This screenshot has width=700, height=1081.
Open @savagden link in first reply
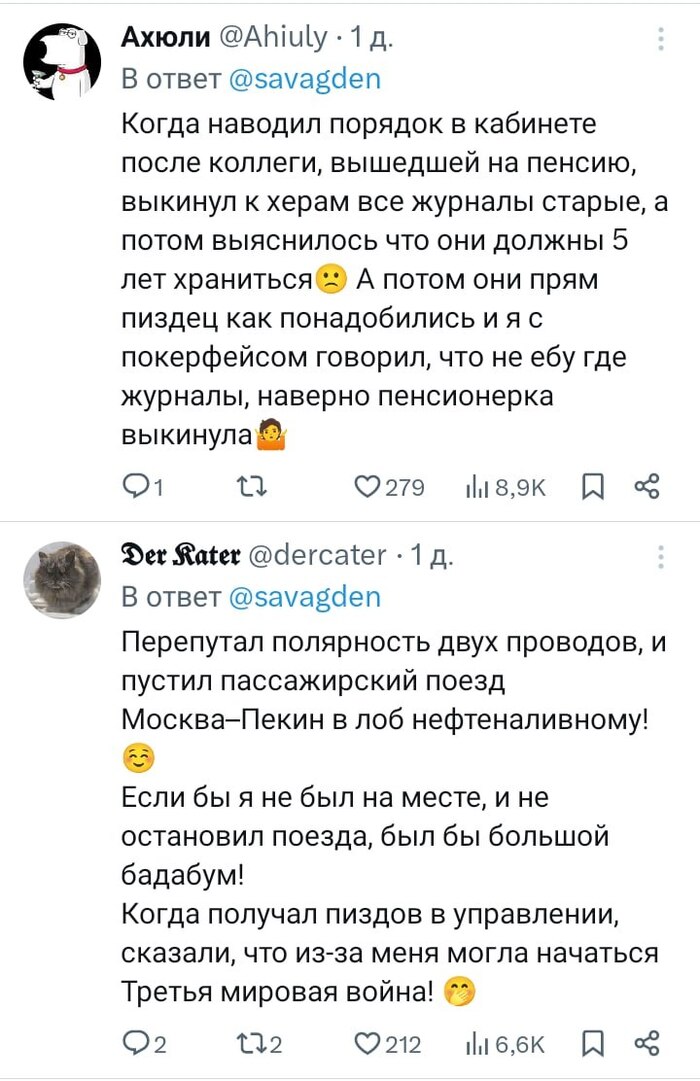click(x=305, y=79)
